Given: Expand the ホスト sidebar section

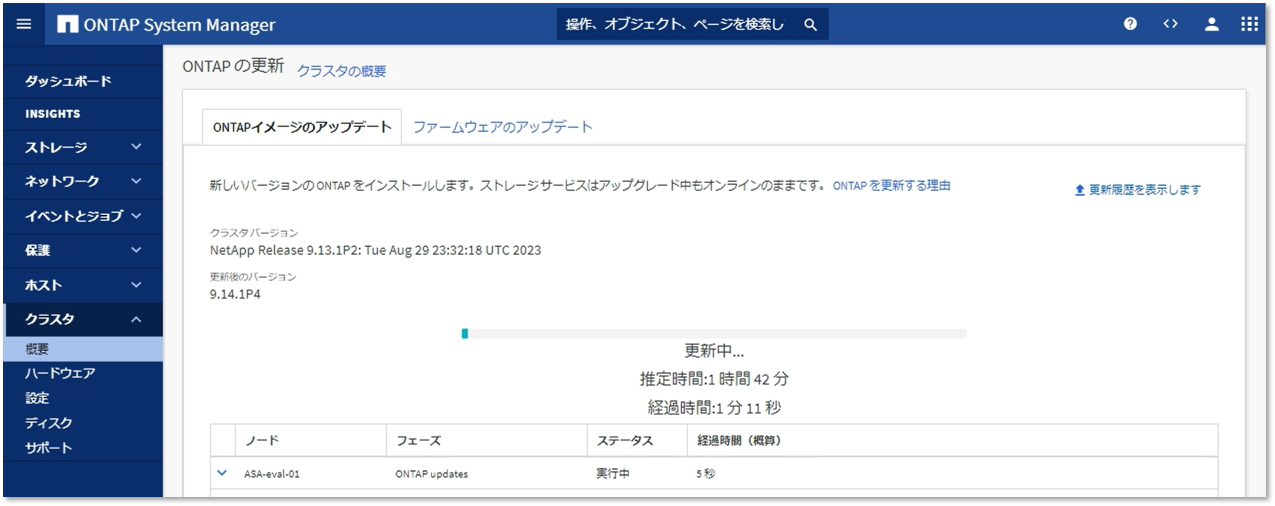Looking at the screenshot, I should click(x=82, y=285).
